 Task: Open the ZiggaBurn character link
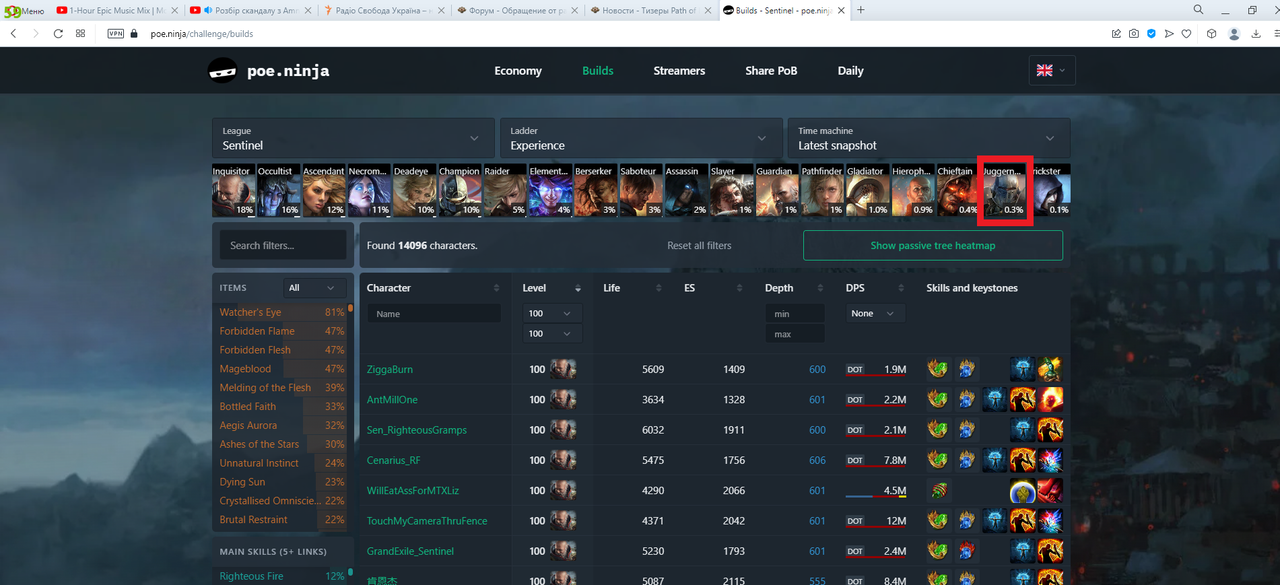click(389, 369)
